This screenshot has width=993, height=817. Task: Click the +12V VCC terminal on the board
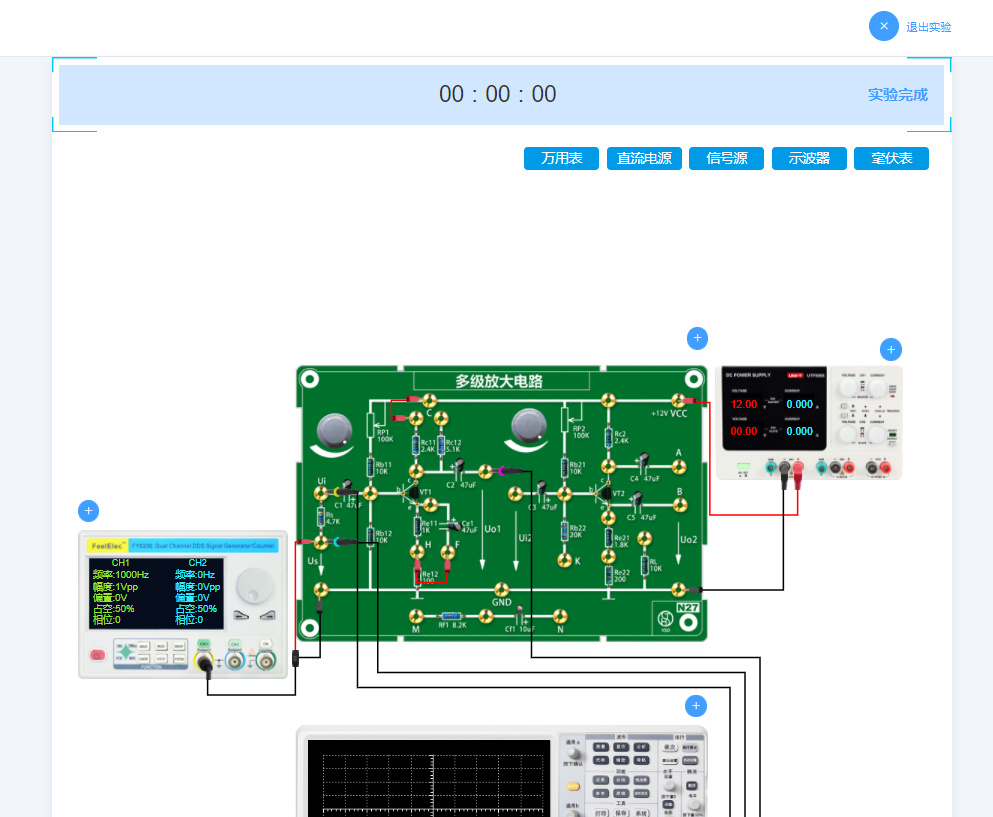coord(678,400)
